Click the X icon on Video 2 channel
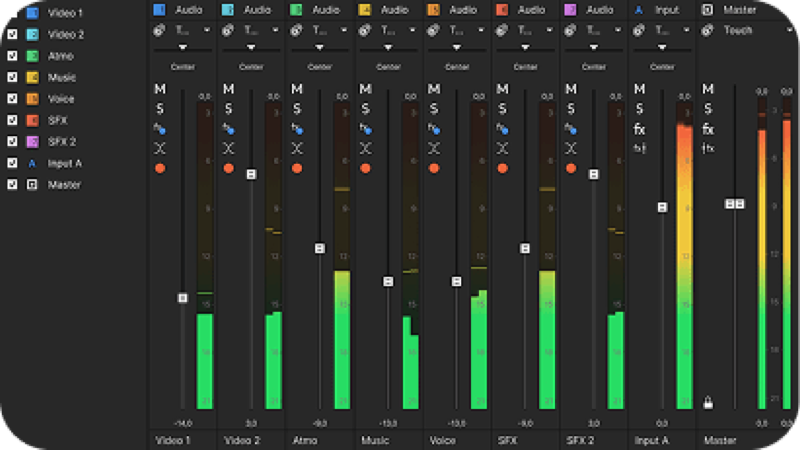This screenshot has height=450, width=800. [x=228, y=148]
